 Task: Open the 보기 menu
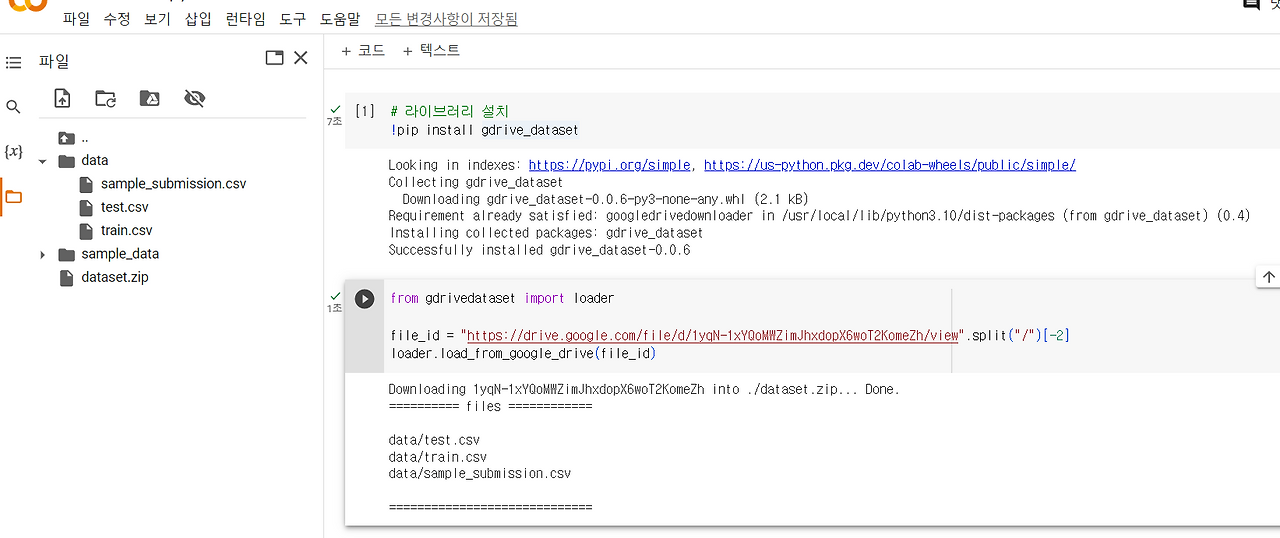click(x=157, y=19)
